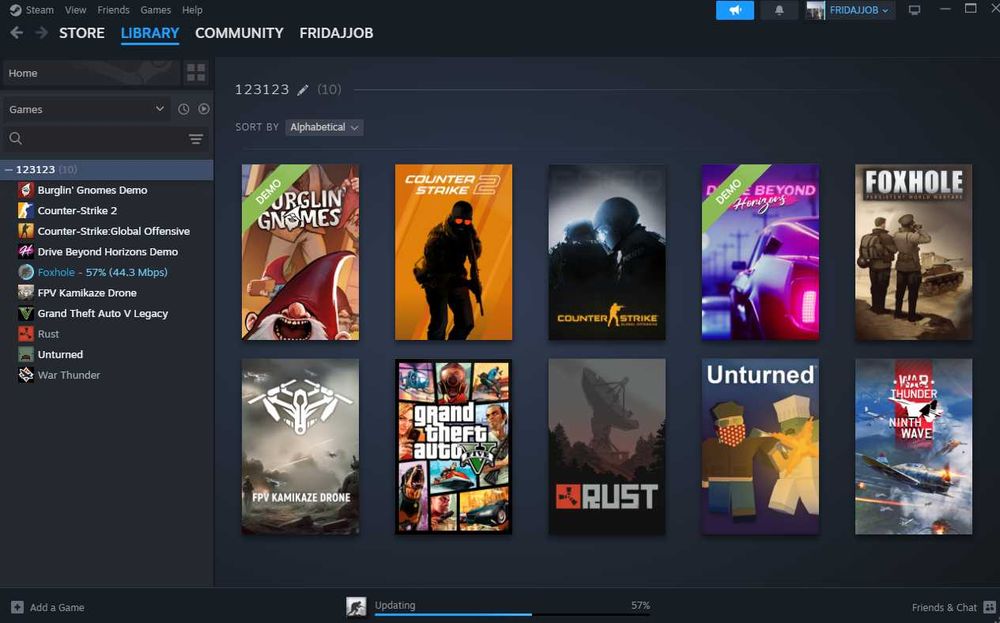Click Burglin' Gnomes Demo icon in sidebar
1000x623 pixels.
click(x=26, y=189)
